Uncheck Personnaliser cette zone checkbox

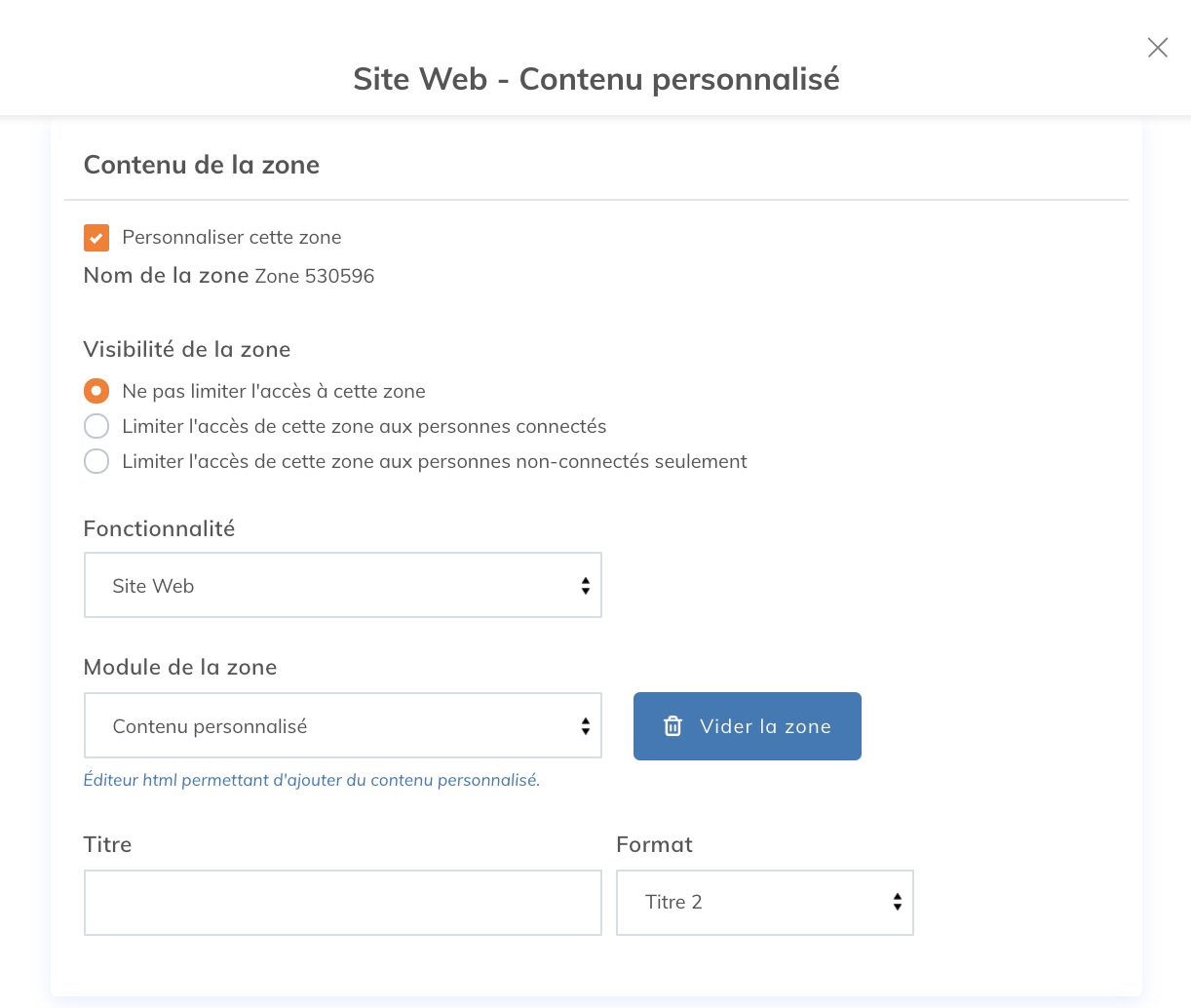96,238
